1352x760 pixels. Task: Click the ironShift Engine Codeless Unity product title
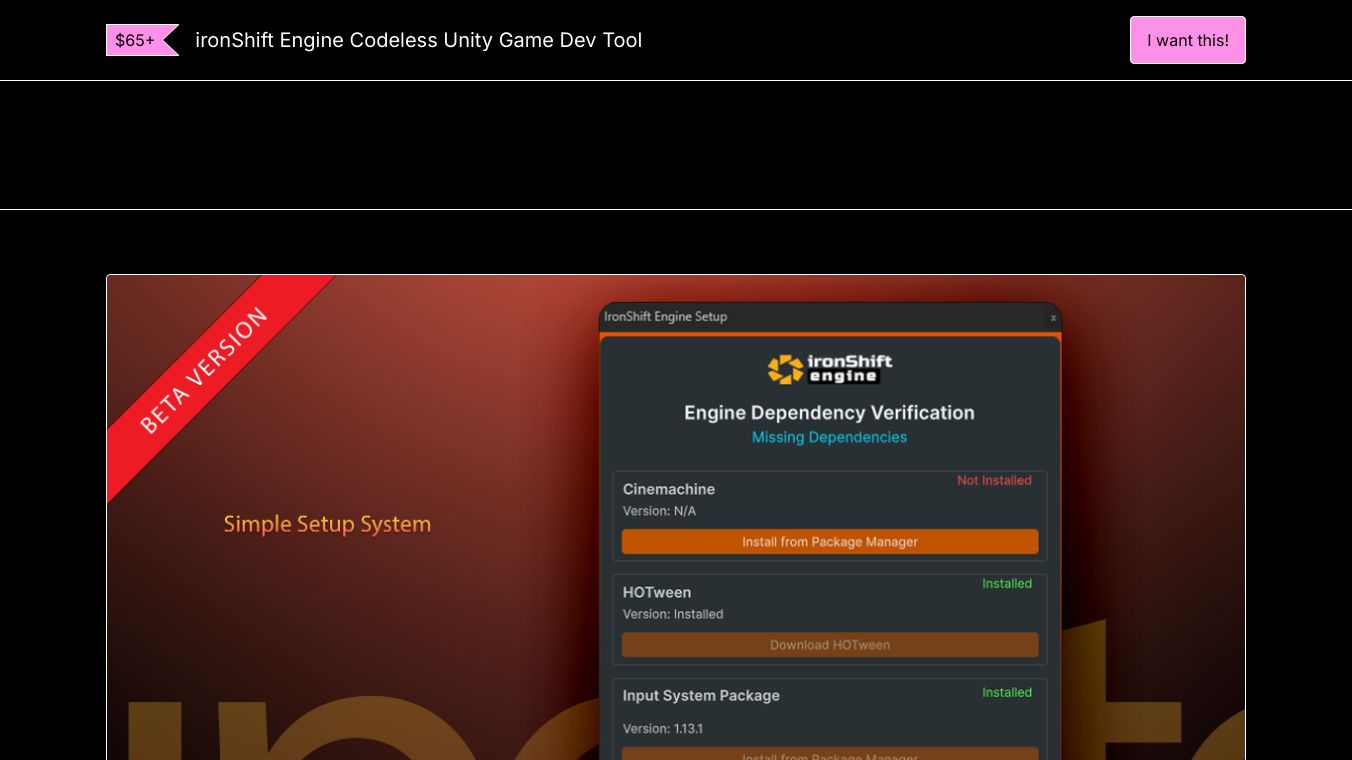click(x=418, y=40)
